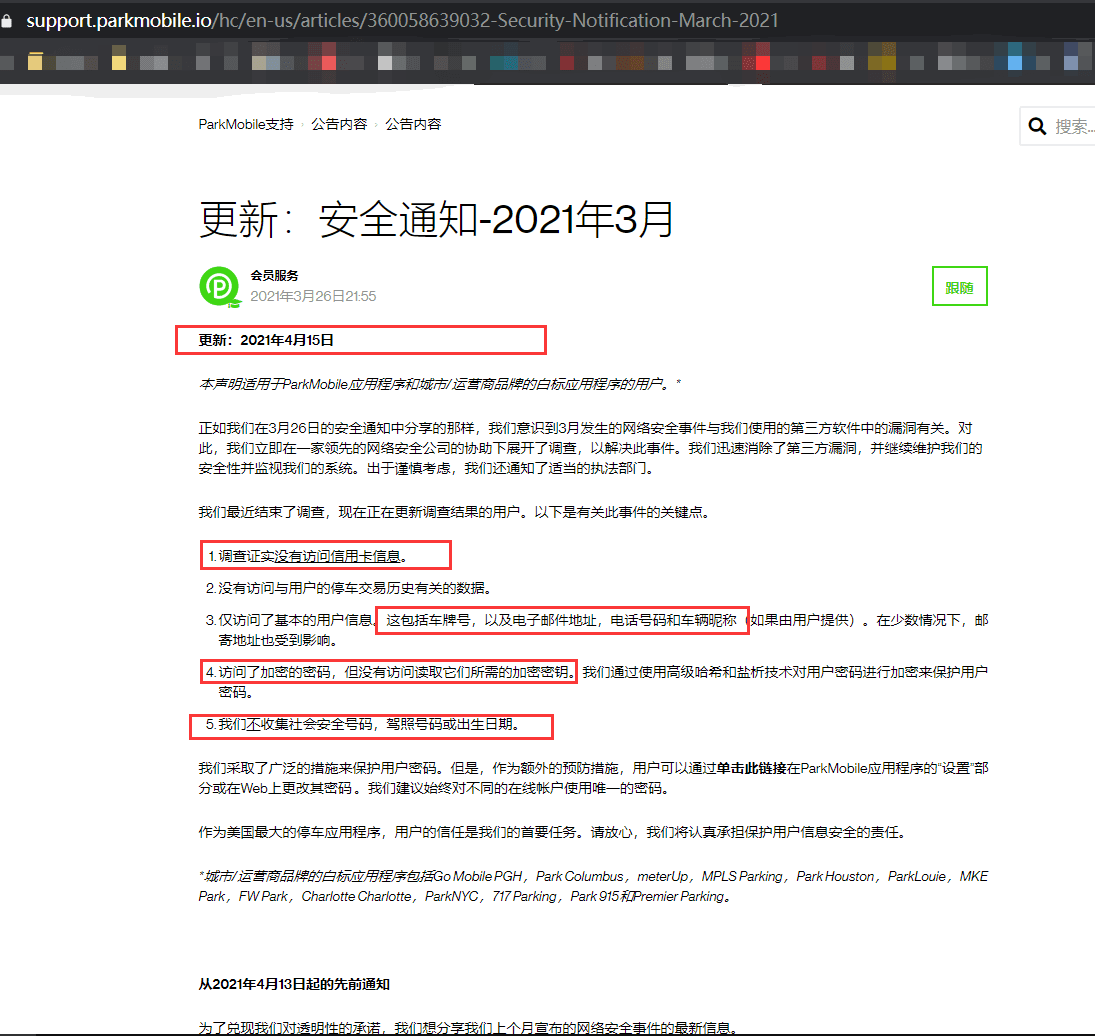Click the article title 更新：安全通知-2021年3月
Screen dimensions: 1095x1036
pyautogui.click(x=436, y=219)
